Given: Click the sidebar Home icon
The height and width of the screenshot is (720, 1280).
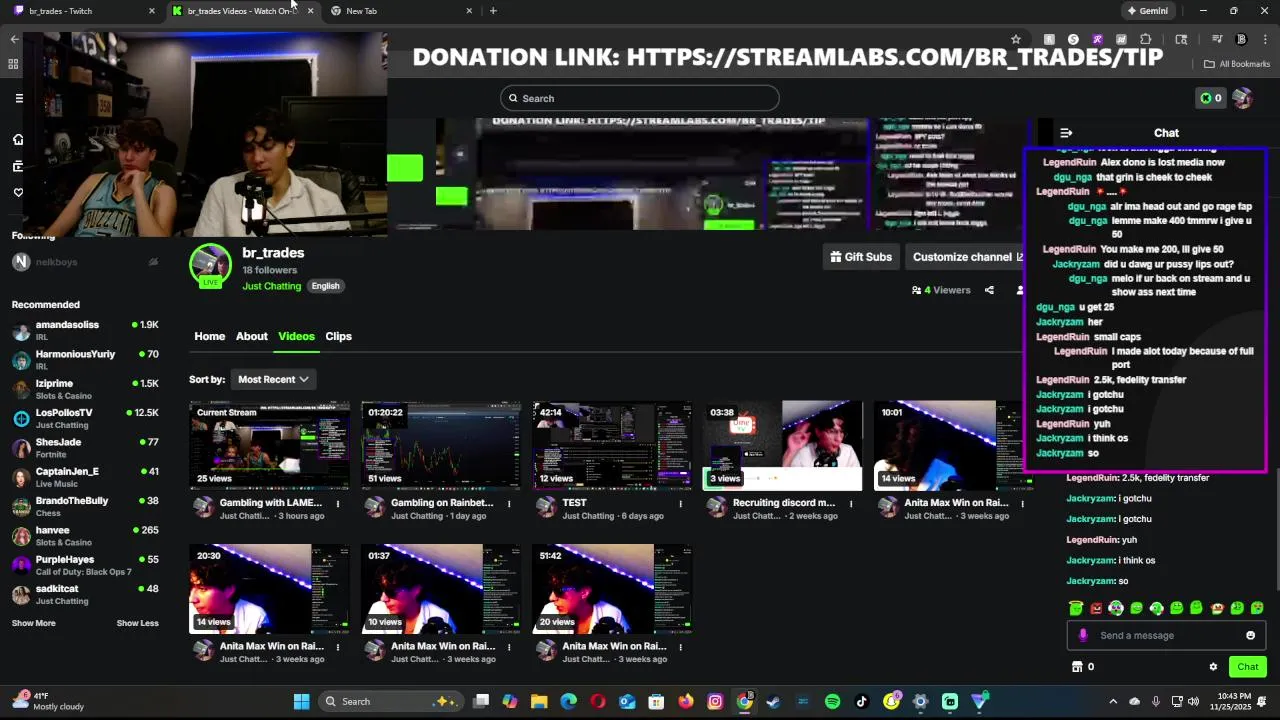Looking at the screenshot, I should coord(18,139).
